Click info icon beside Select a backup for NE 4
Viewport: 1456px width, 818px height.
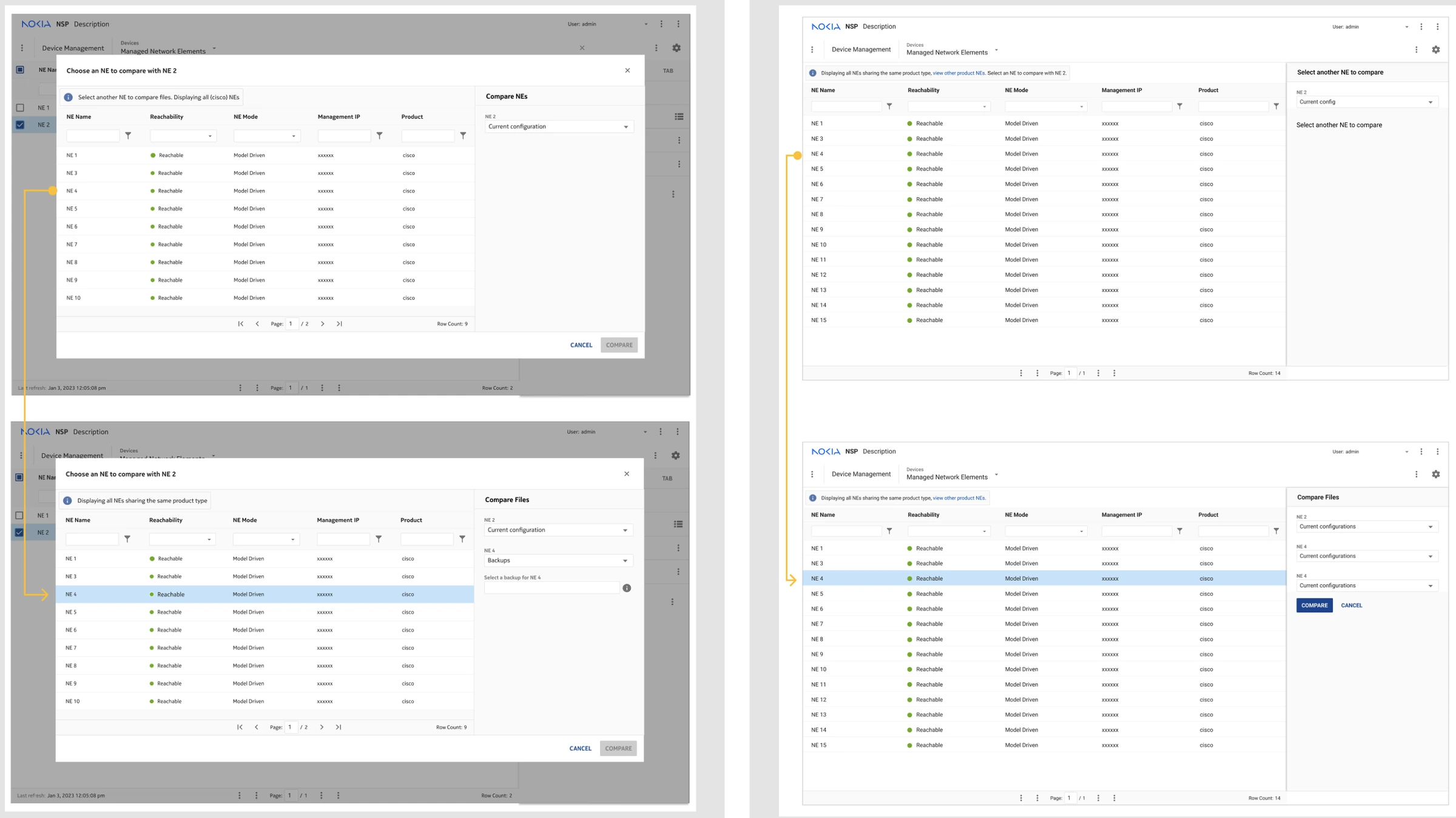tap(627, 588)
